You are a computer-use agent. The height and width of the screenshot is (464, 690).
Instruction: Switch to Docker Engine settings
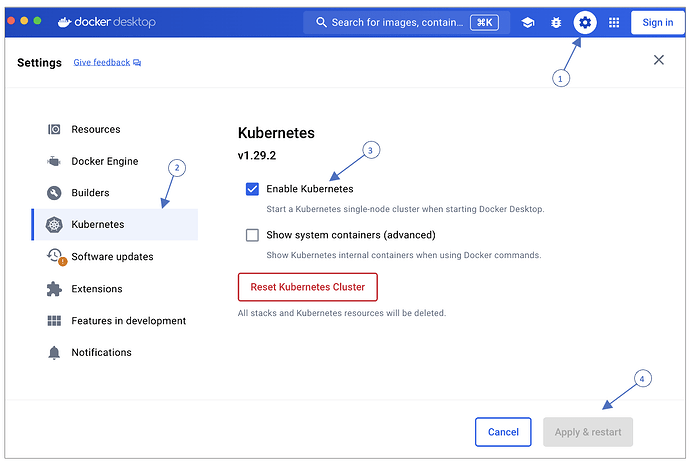coord(116,161)
